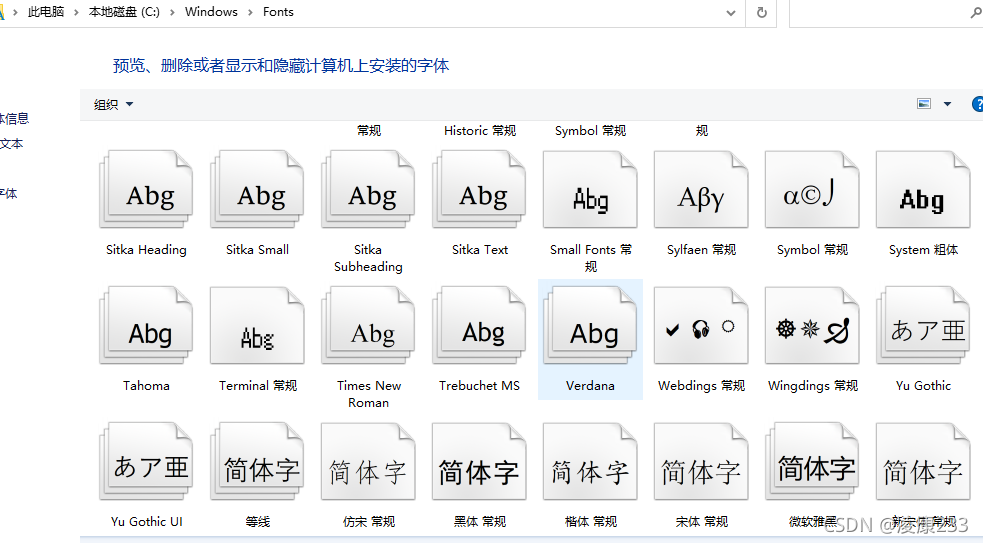Select the 微软雅黑 font icon
The image size is (983, 543).
coord(812,461)
